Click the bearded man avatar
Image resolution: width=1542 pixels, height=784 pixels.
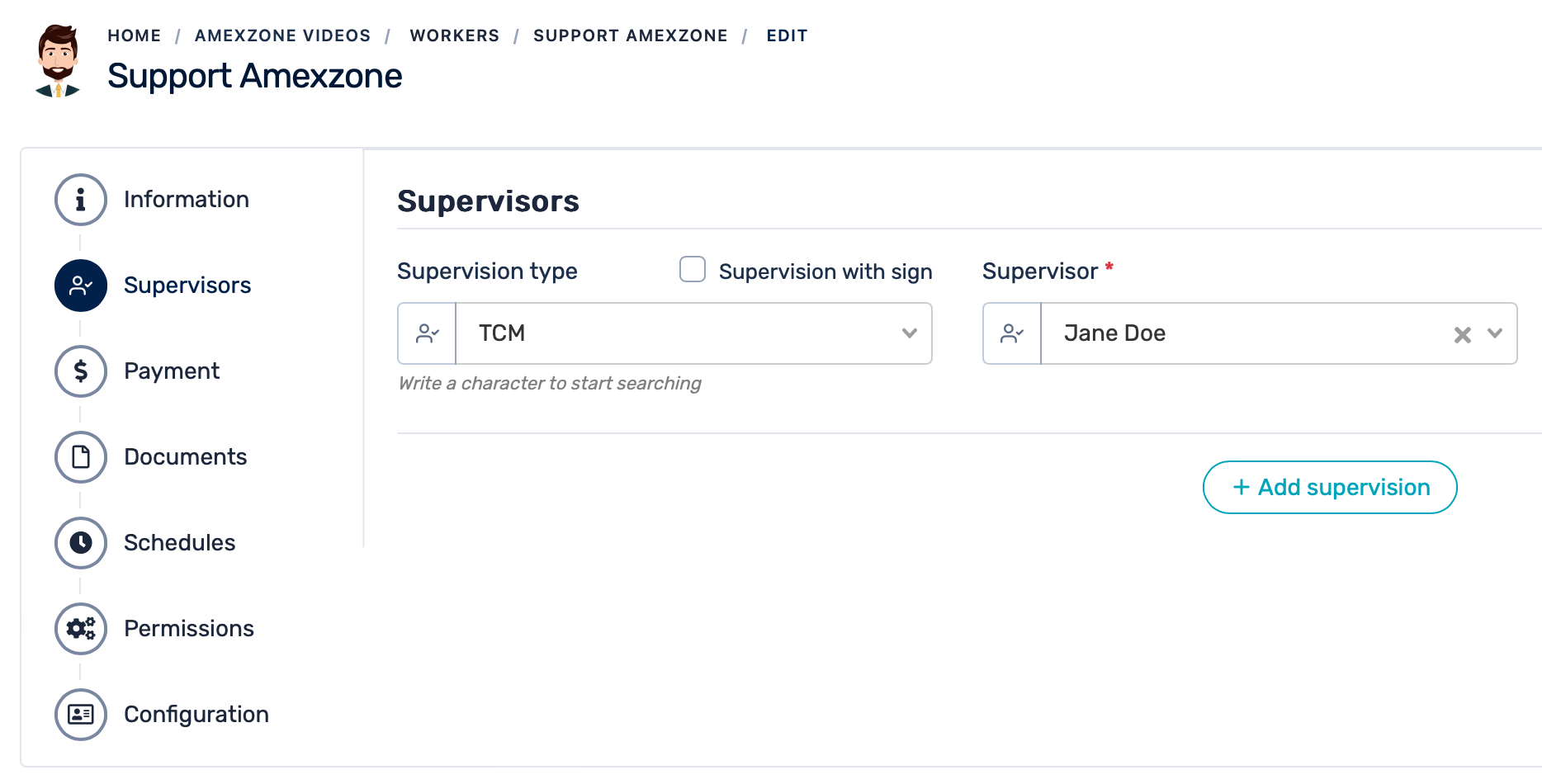[x=58, y=62]
